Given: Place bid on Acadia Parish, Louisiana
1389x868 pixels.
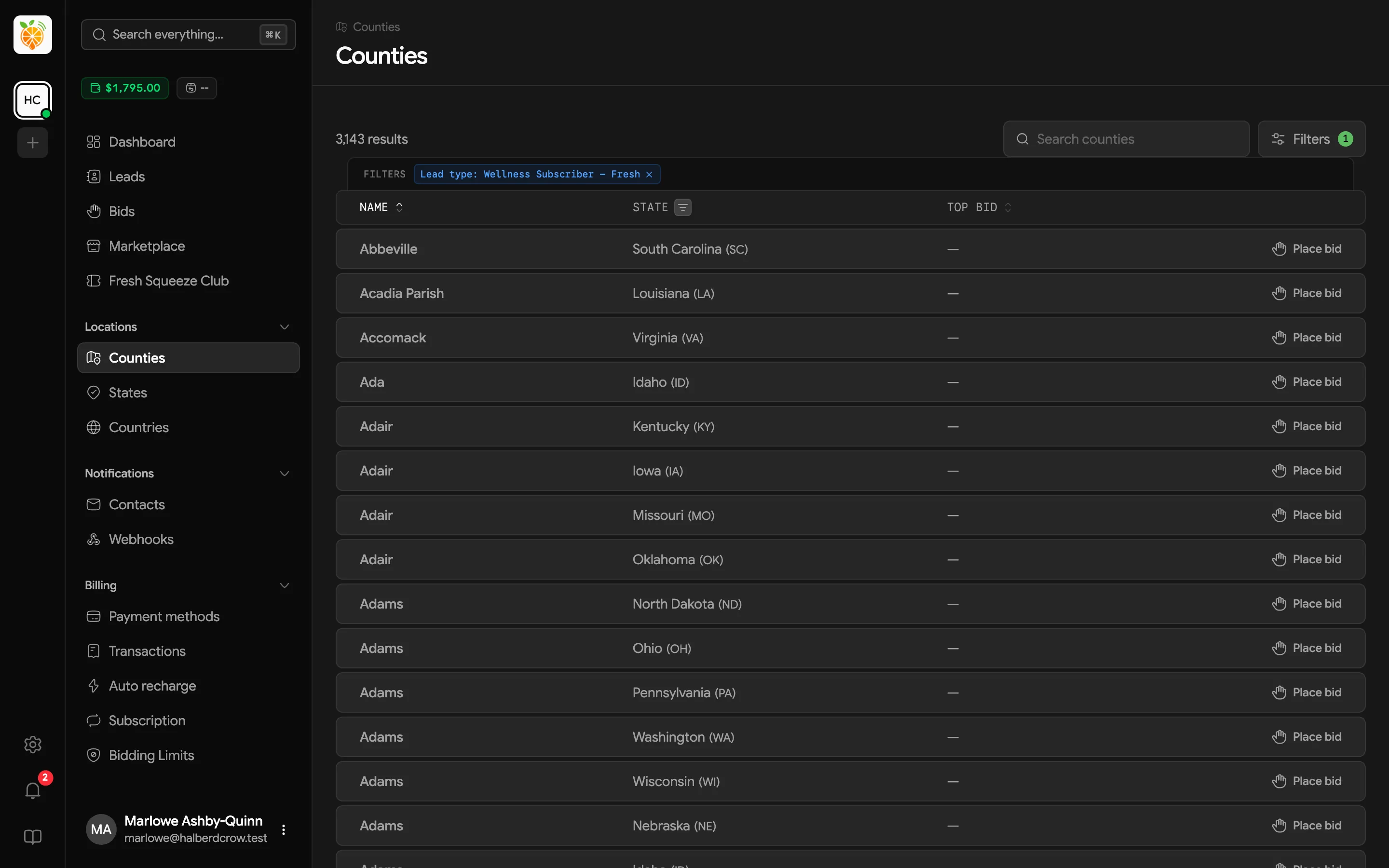Looking at the screenshot, I should (1307, 293).
